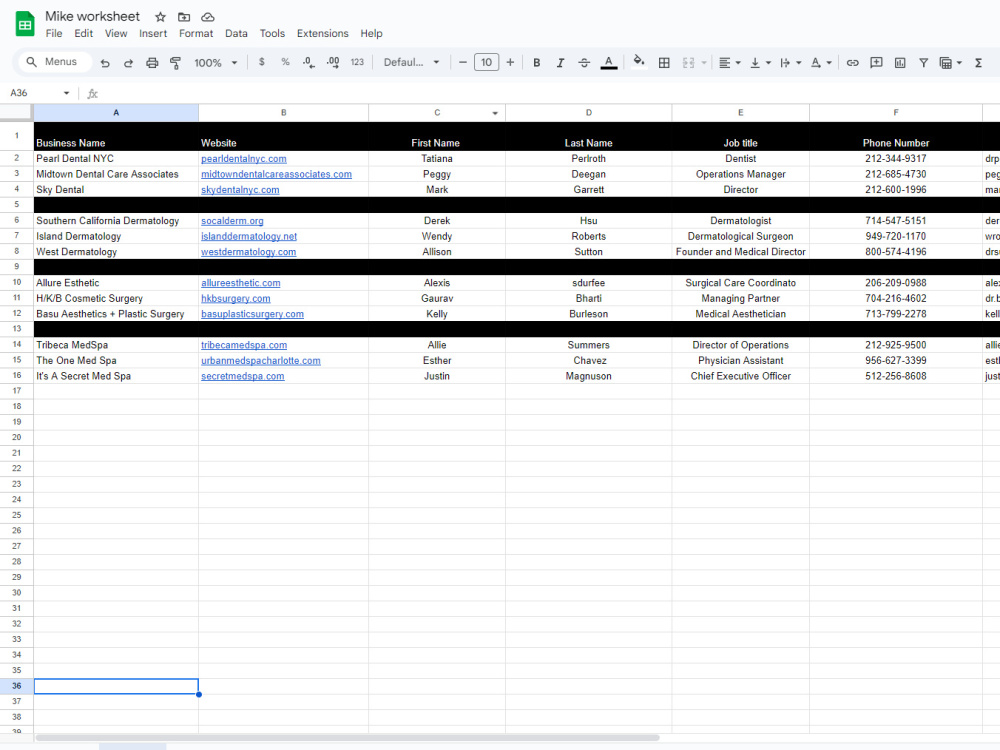Toggle bold formatting

pos(536,62)
